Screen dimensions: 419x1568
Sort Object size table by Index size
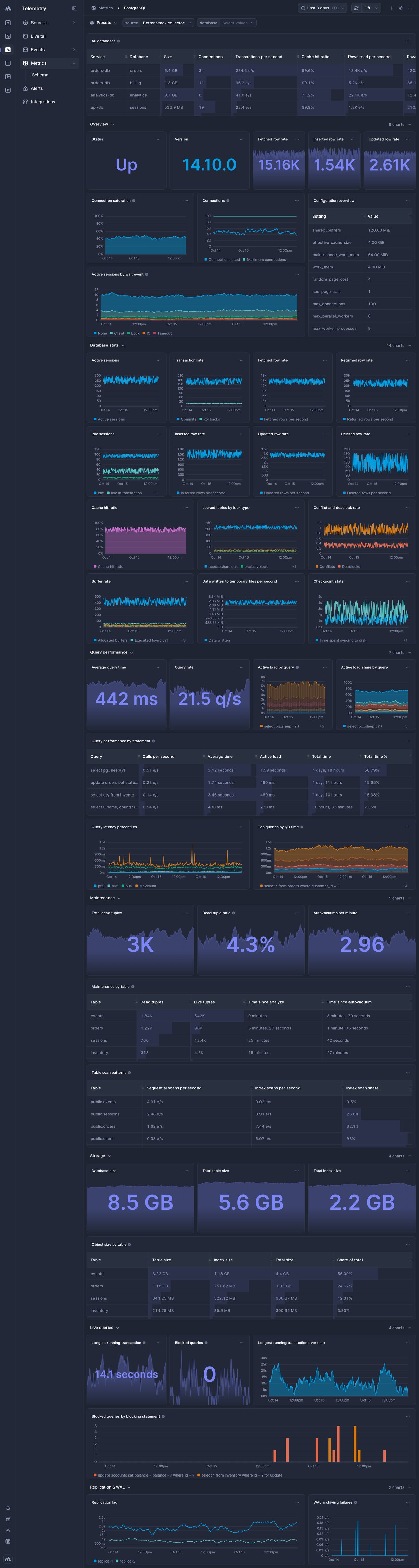(223, 1260)
